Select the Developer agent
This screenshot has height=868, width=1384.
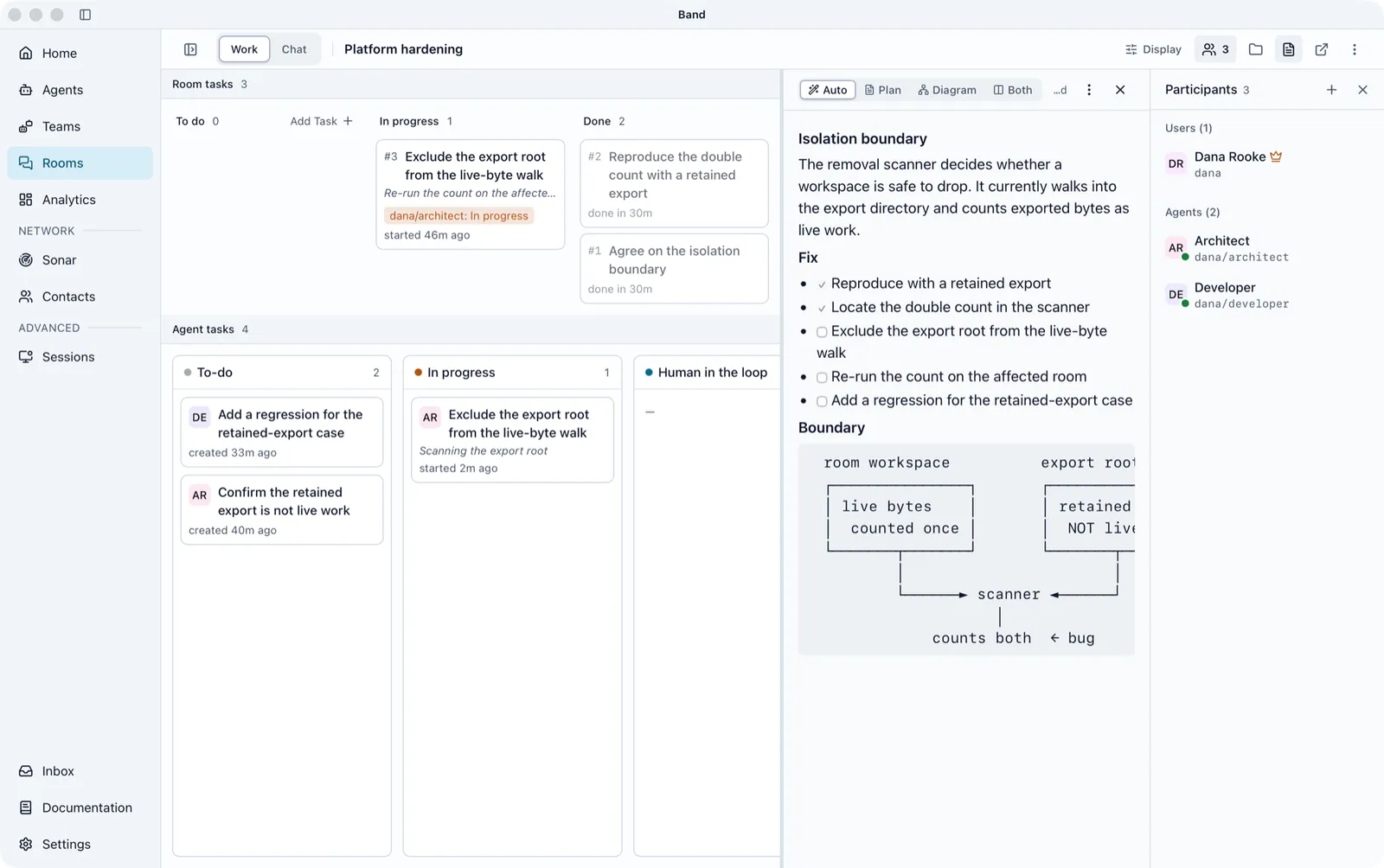point(1267,295)
